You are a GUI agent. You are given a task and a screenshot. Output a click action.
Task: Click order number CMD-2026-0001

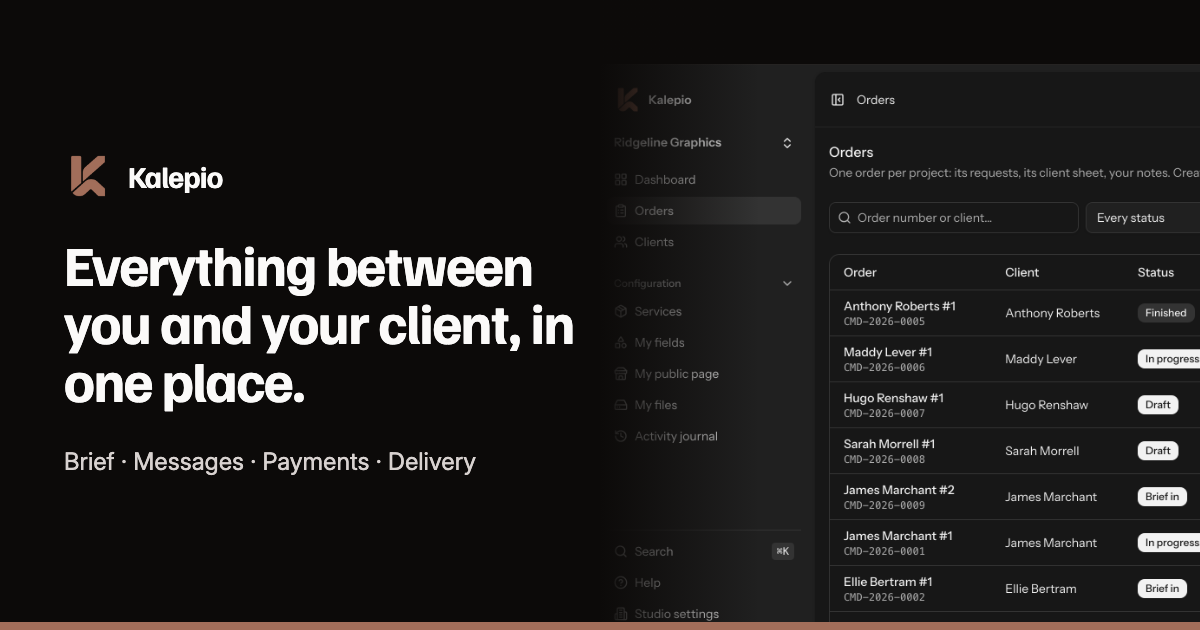[x=884, y=552]
